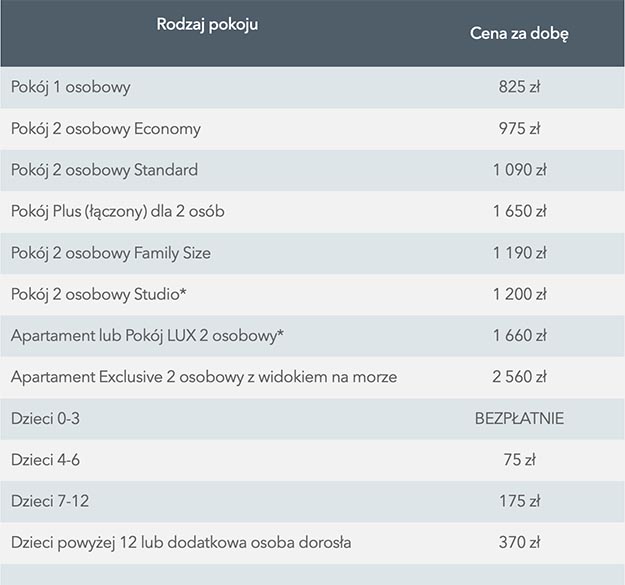Click the 1 090 zł price

pyautogui.click(x=519, y=170)
